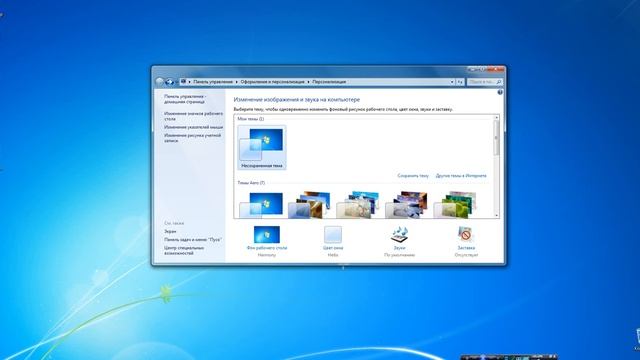Click the Мои темы (1) group header
The image size is (640, 360).
coord(251,119)
